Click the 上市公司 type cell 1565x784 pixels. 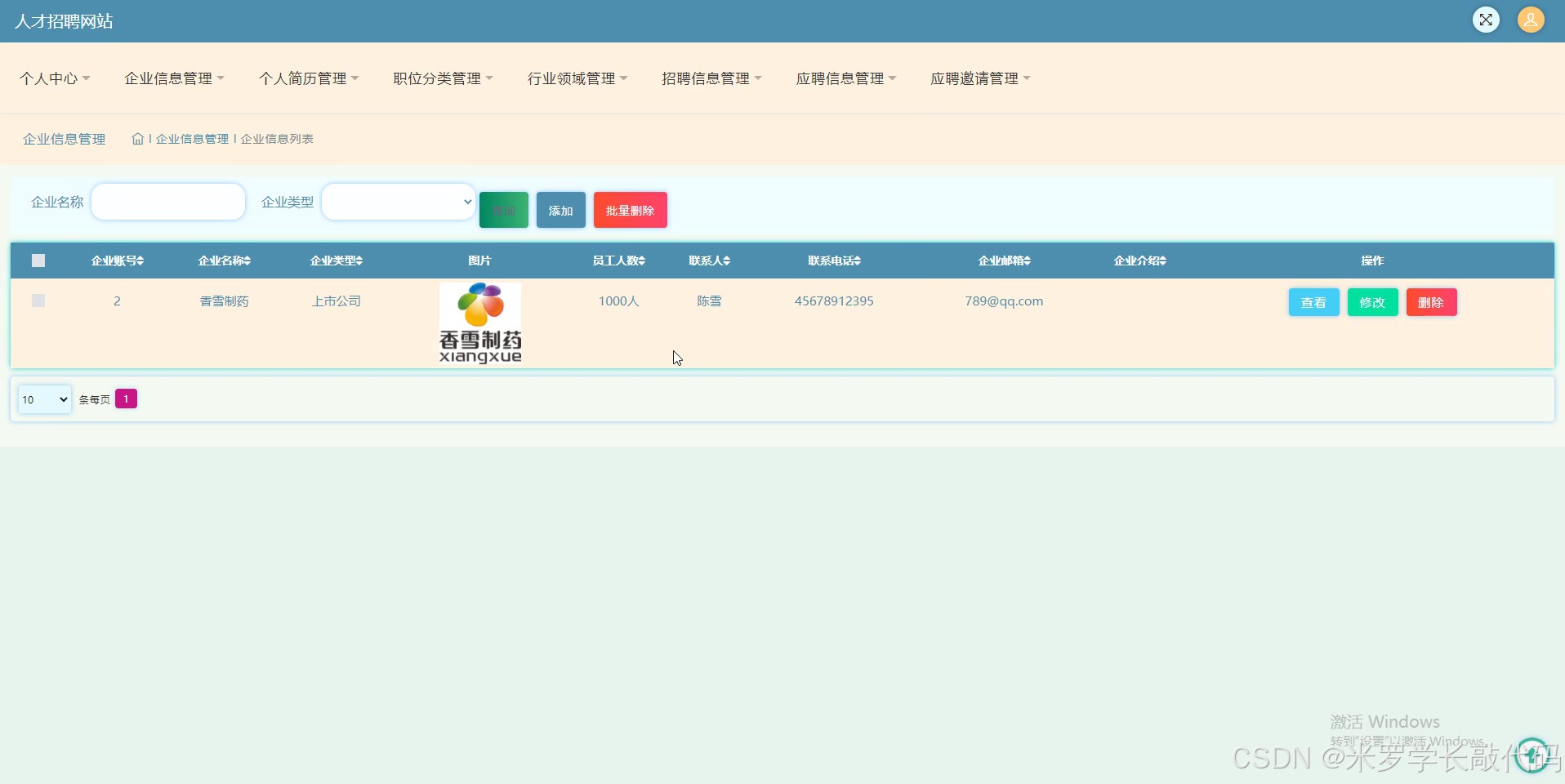tap(336, 301)
